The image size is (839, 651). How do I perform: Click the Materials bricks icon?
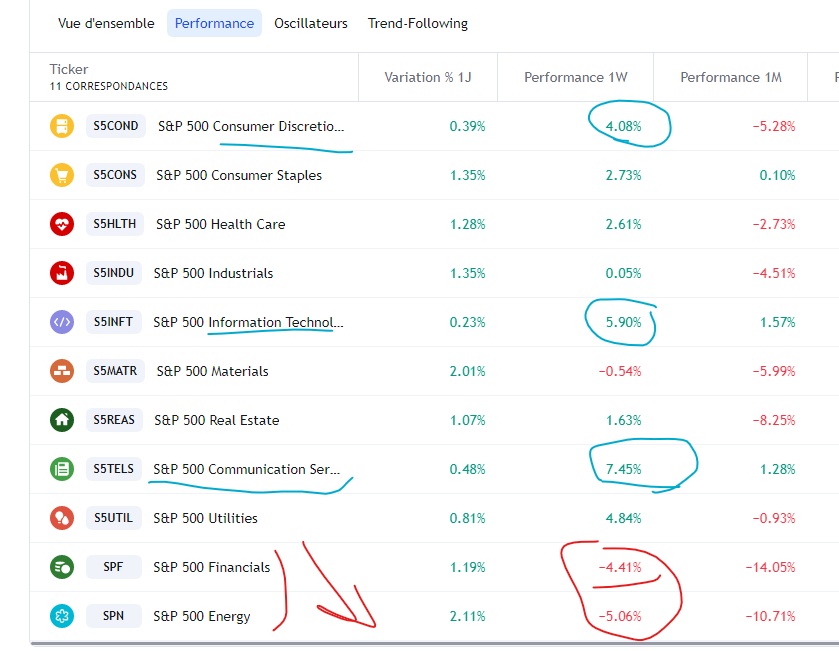62,371
